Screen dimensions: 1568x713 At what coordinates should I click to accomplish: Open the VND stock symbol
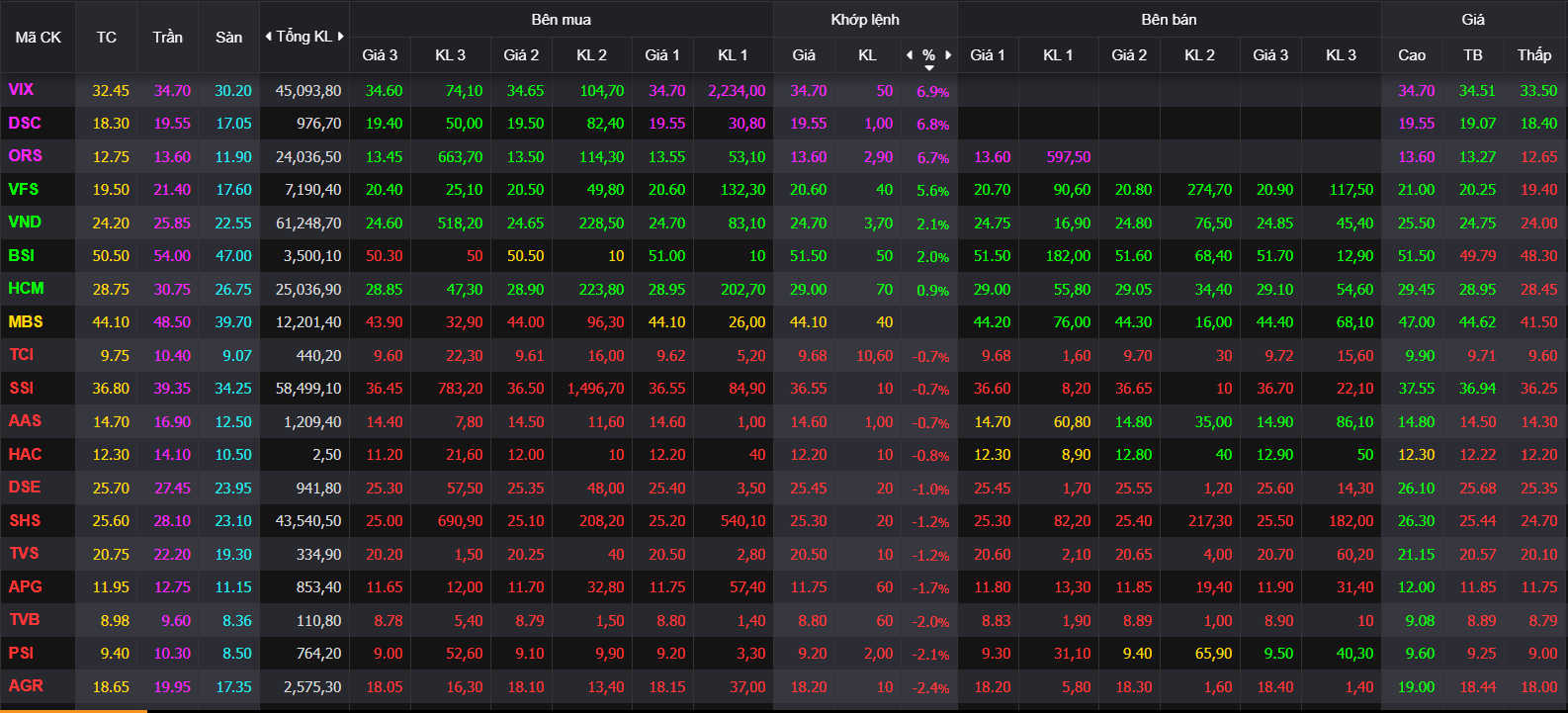tap(25, 223)
